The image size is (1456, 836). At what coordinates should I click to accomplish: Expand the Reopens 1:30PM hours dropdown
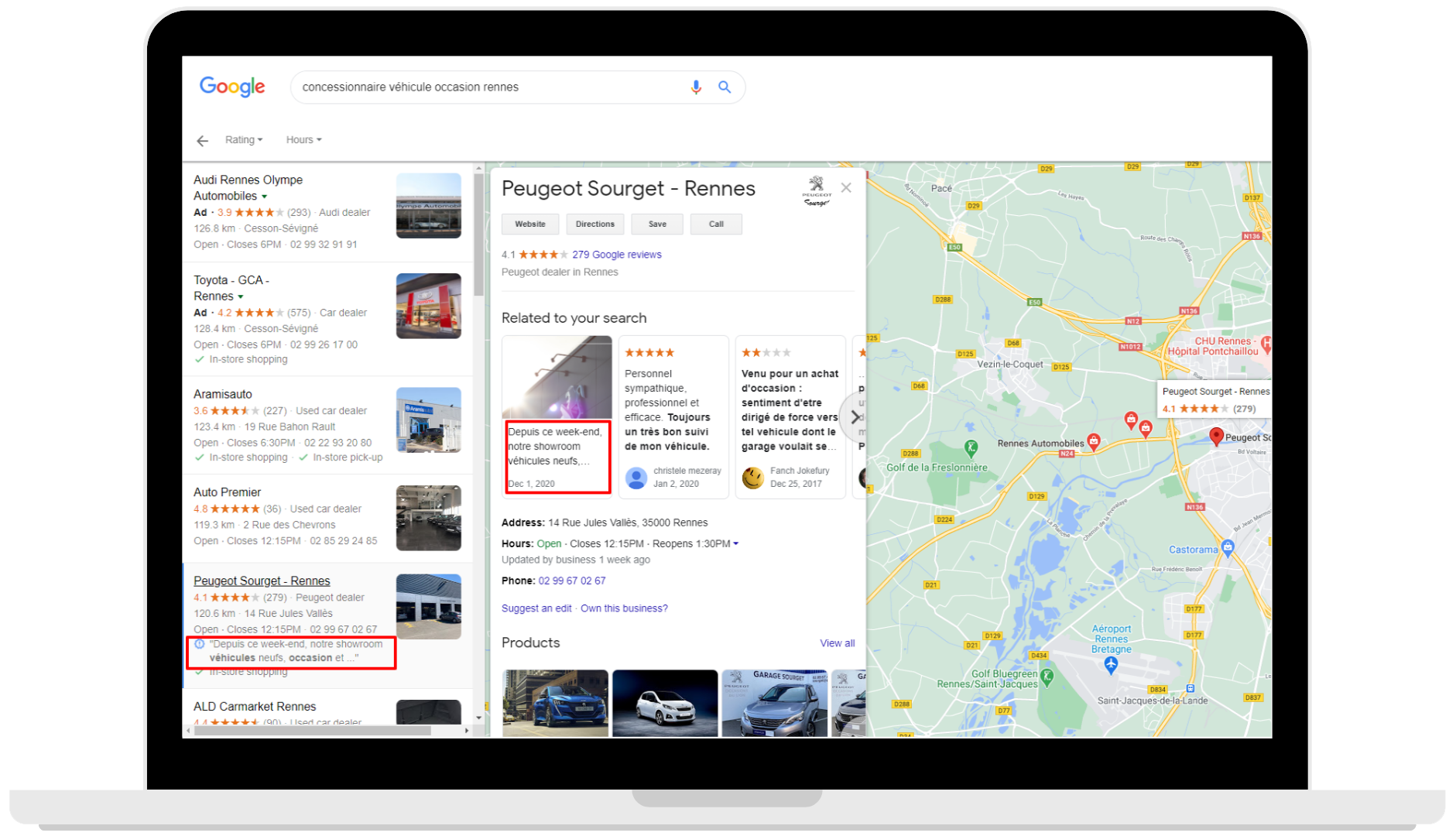[x=735, y=543]
